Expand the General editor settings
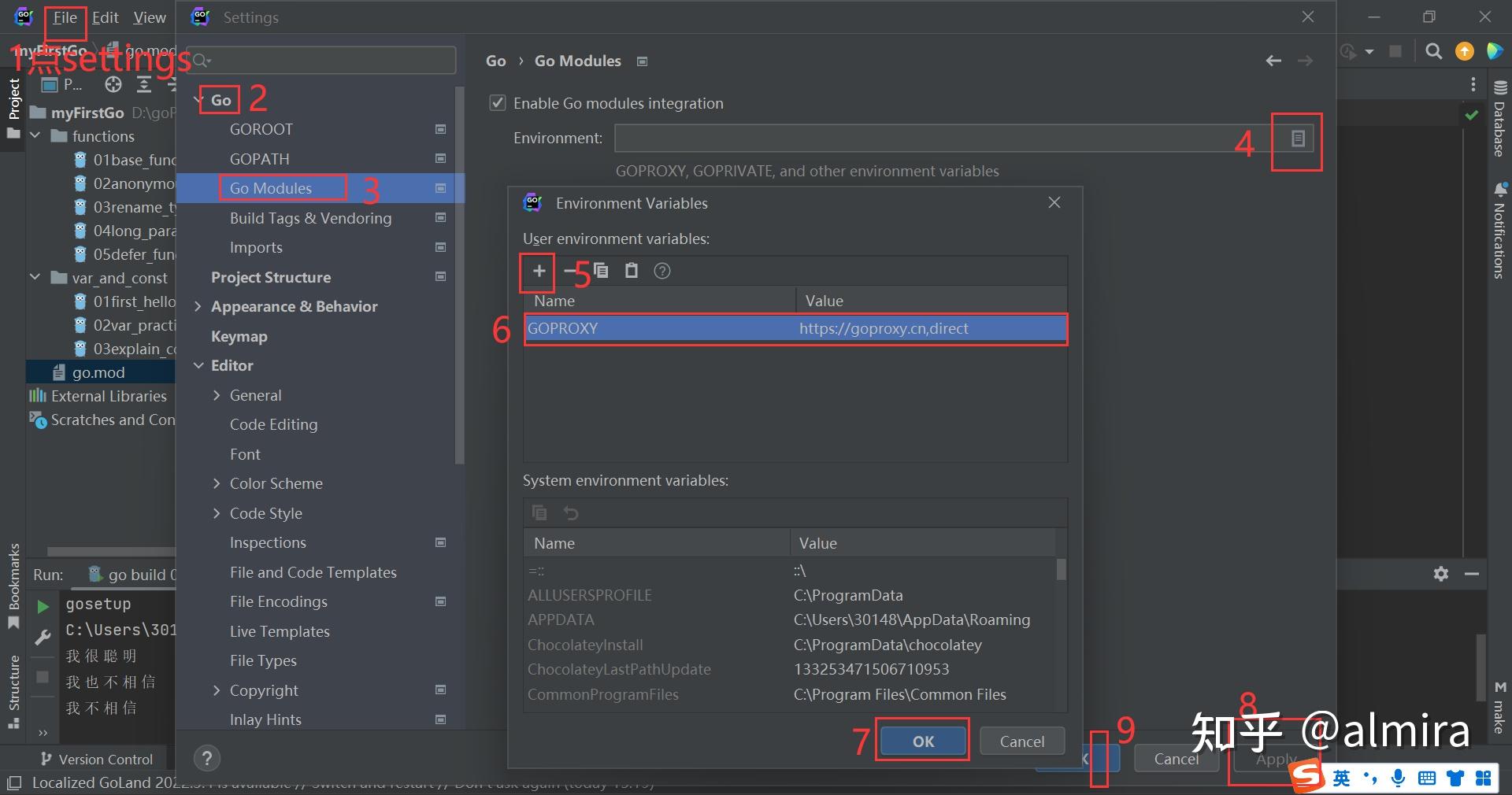 click(x=217, y=395)
